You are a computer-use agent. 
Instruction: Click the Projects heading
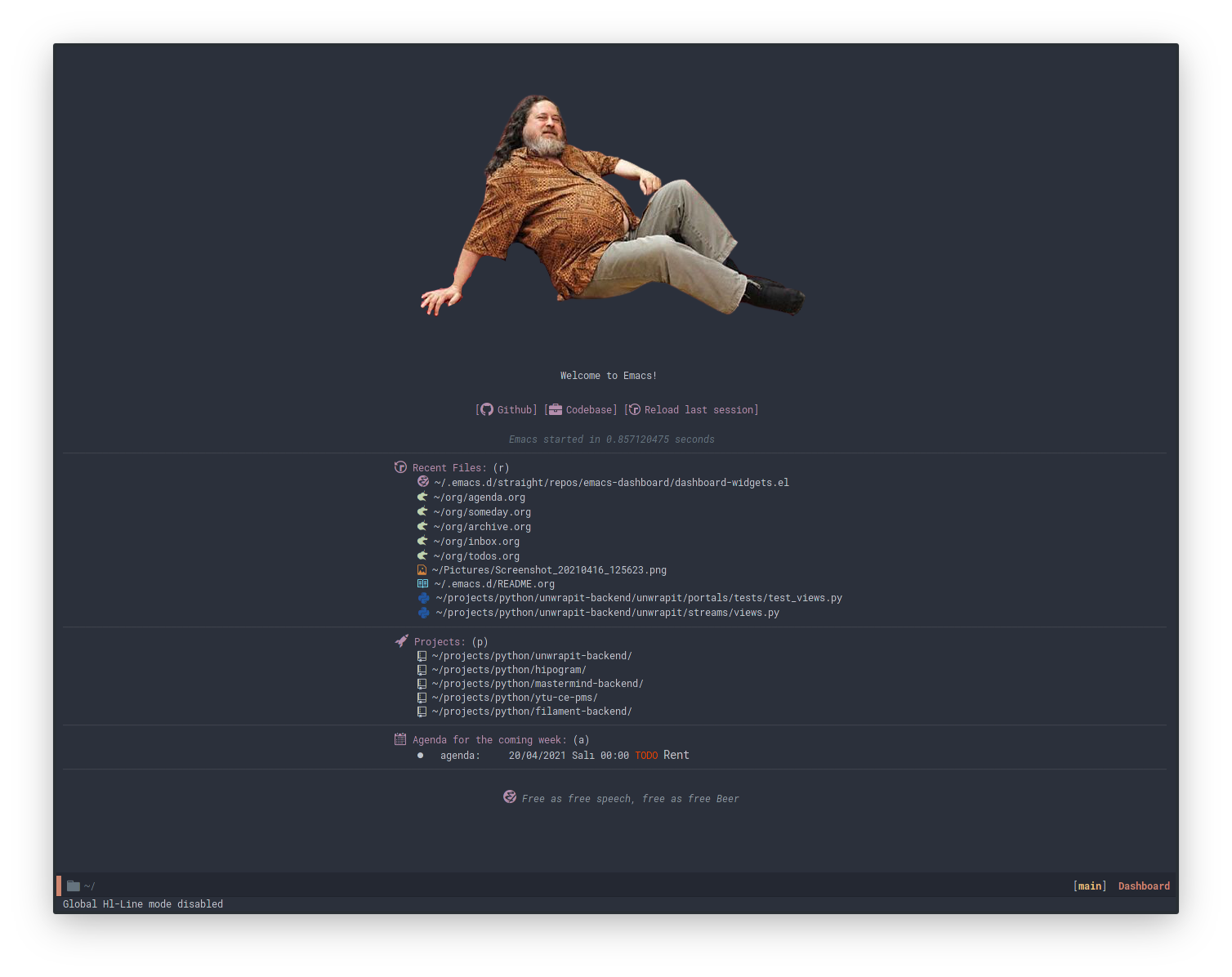440,642
